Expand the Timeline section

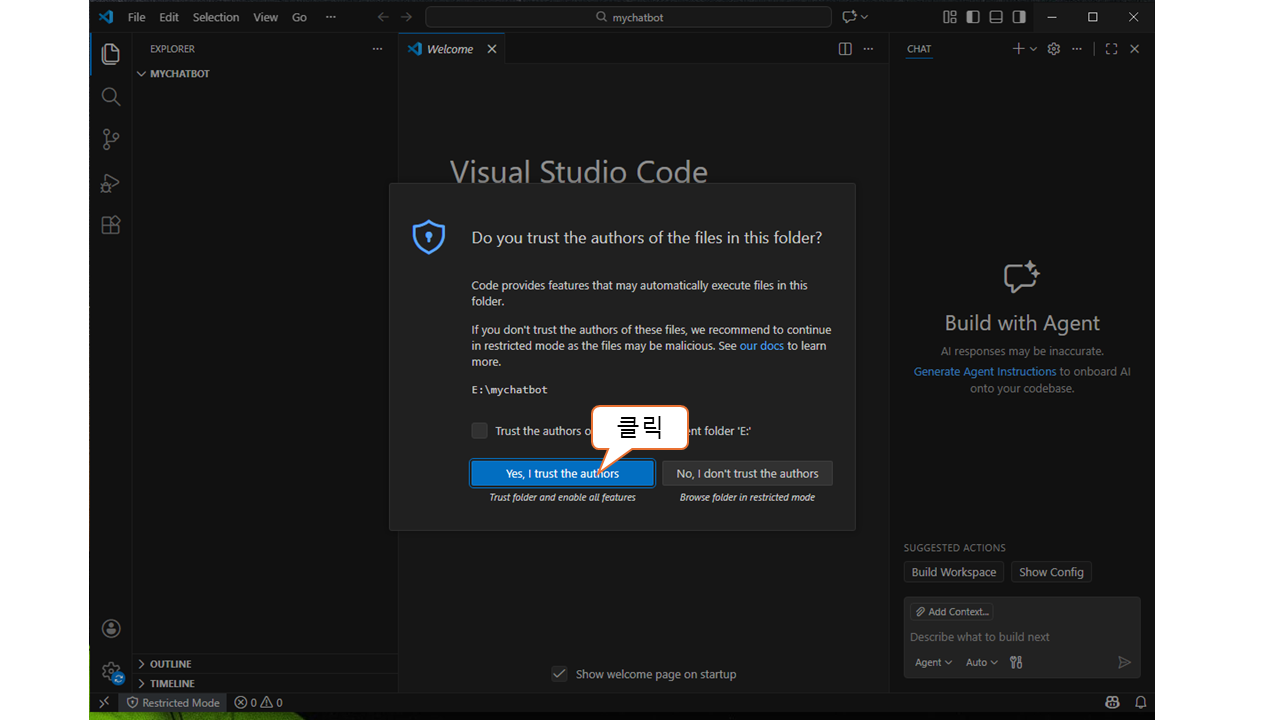pos(172,684)
